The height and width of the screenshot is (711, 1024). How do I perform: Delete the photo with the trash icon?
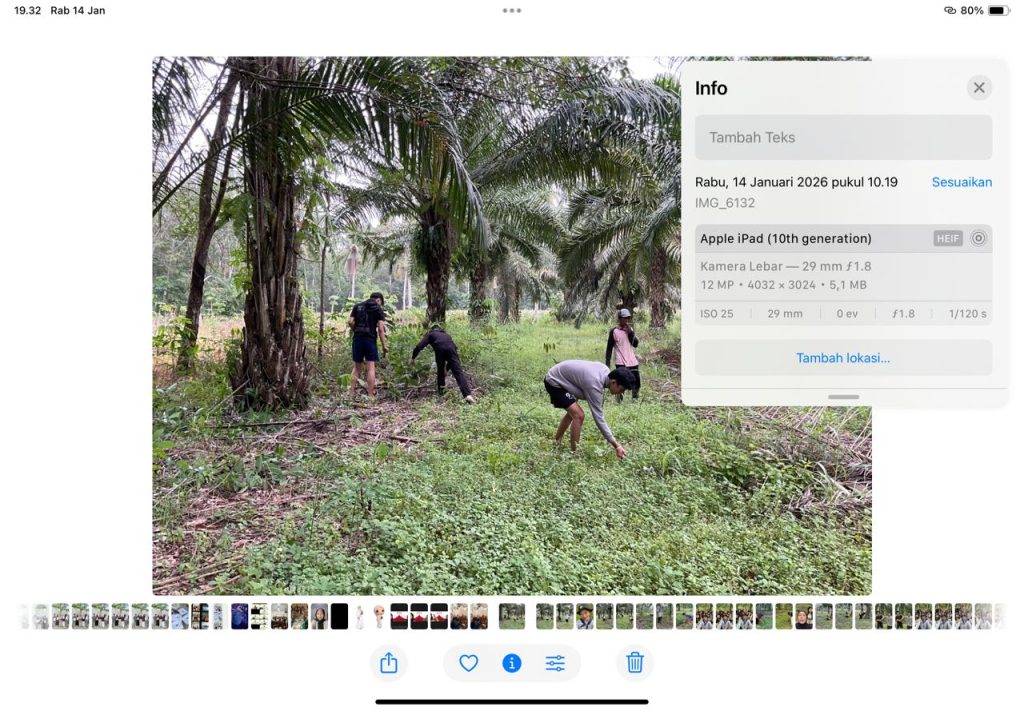(x=634, y=663)
